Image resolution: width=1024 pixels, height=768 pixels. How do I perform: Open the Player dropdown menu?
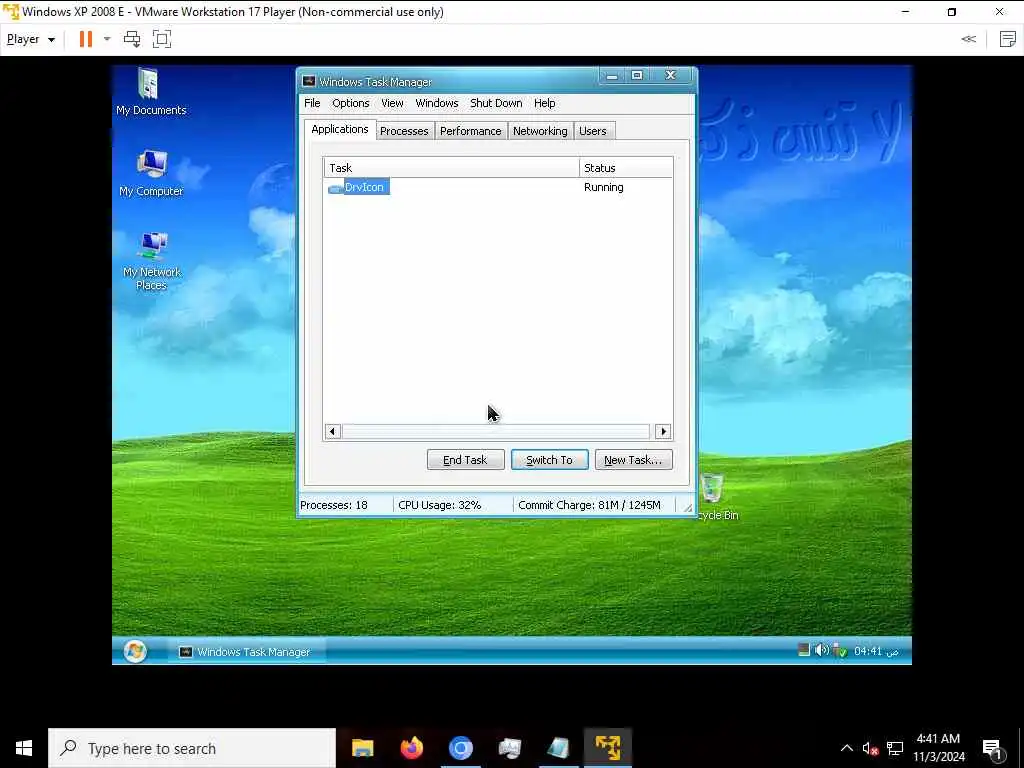pos(31,39)
